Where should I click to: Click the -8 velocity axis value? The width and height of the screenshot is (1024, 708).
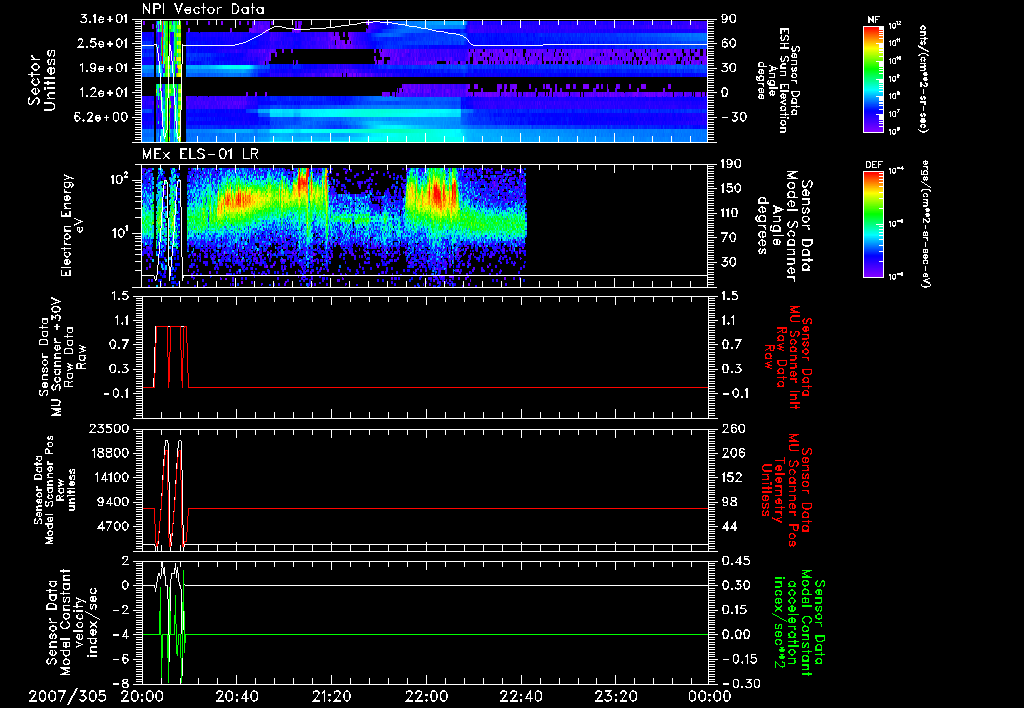click(121, 683)
